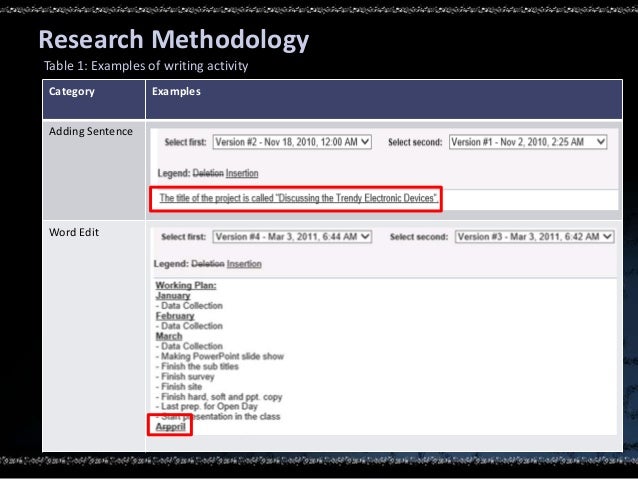Screen dimensions: 638x479
Task: Click Insertion legend link in Word Edit row
Action: 244,264
